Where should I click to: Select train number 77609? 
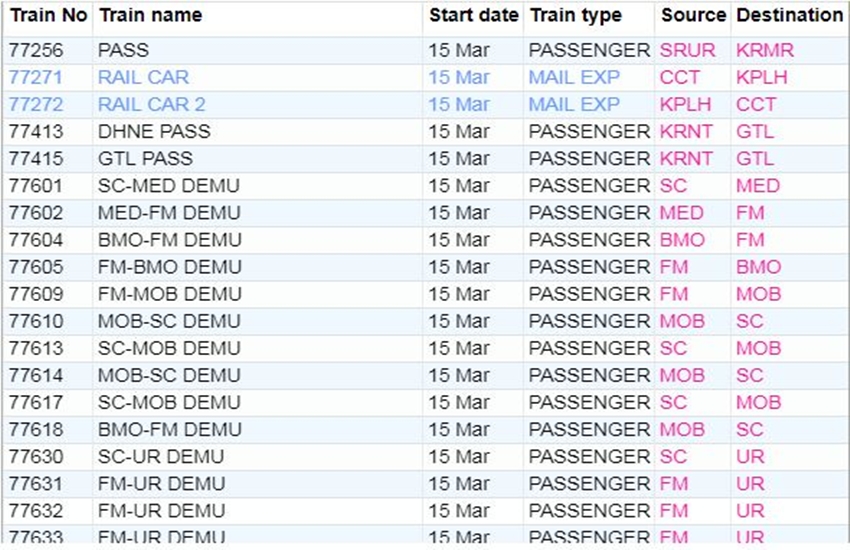[x=35, y=294]
